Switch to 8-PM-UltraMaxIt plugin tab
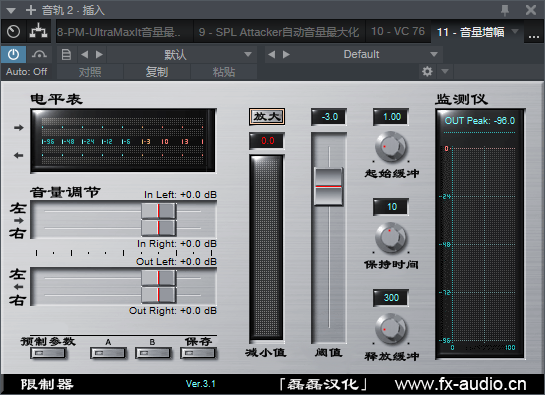The height and width of the screenshot is (395, 545). (x=124, y=32)
